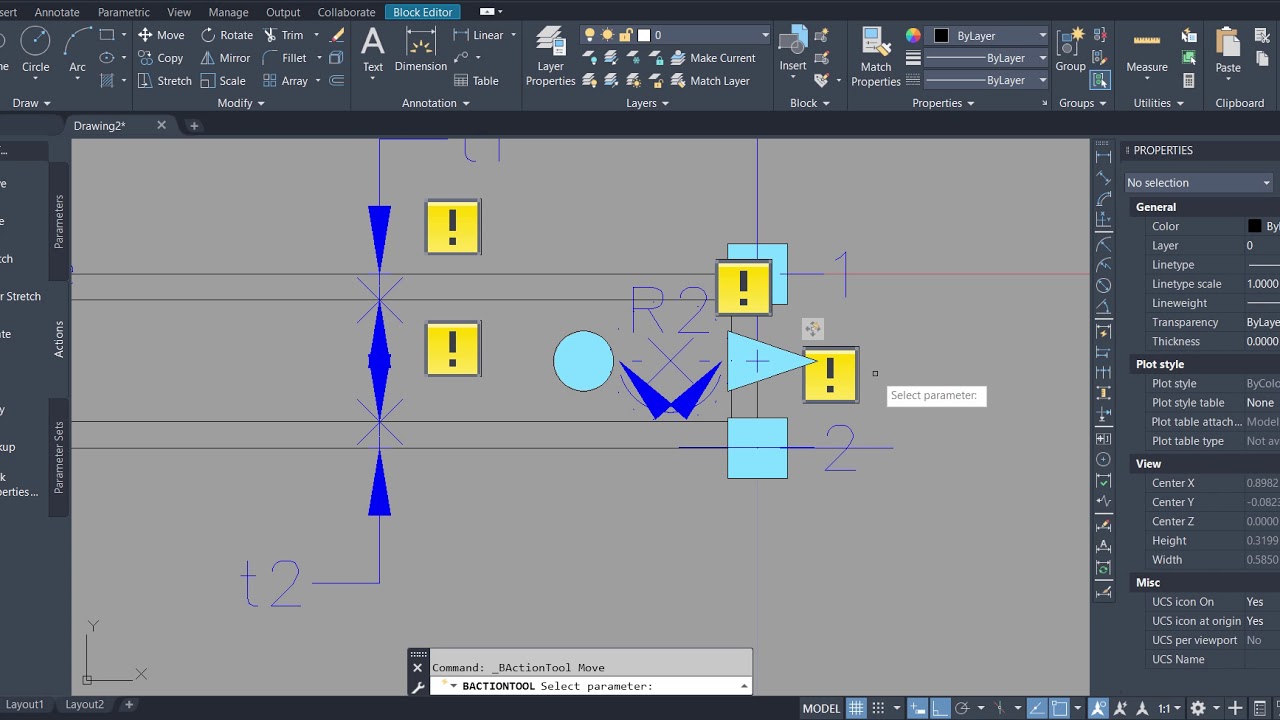Open Layer Properties manager

click(551, 57)
